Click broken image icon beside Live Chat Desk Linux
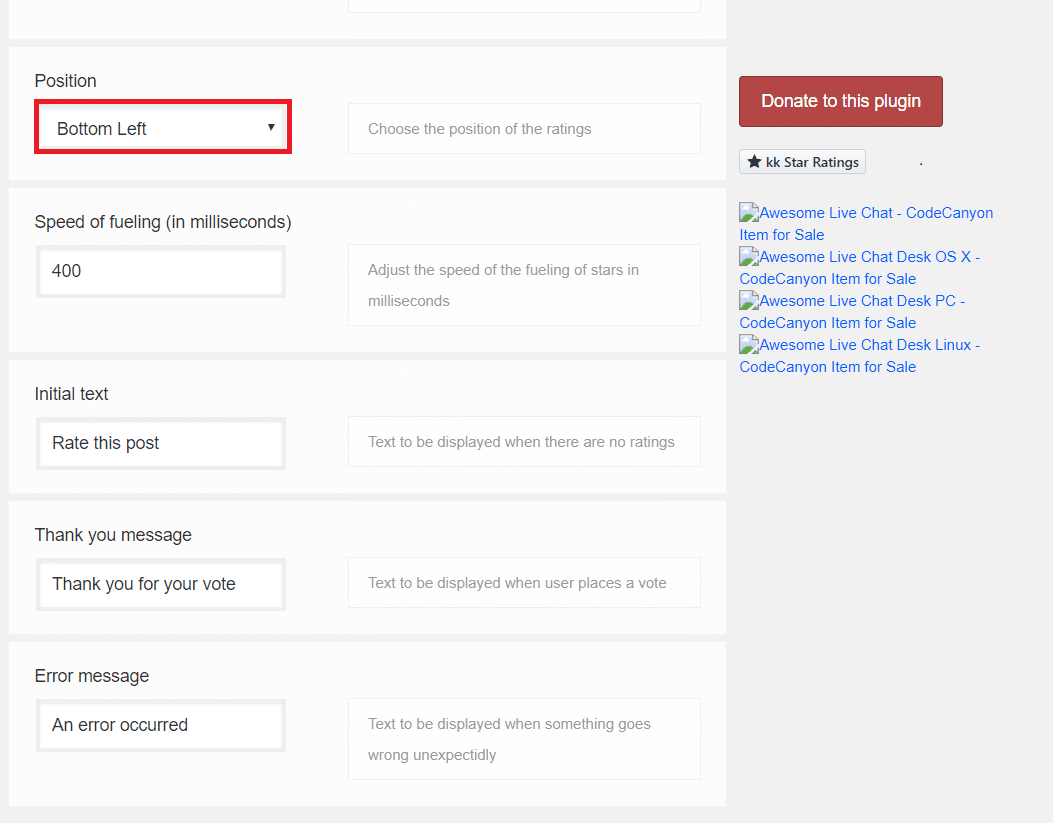The image size is (1053, 823). [749, 344]
